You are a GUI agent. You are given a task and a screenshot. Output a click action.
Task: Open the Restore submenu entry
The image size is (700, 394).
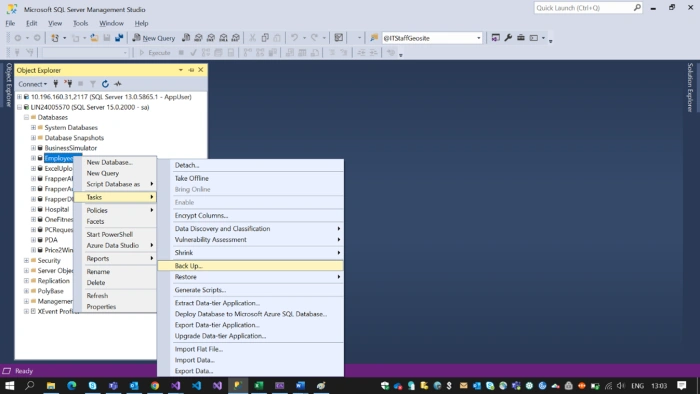[x=250, y=277]
